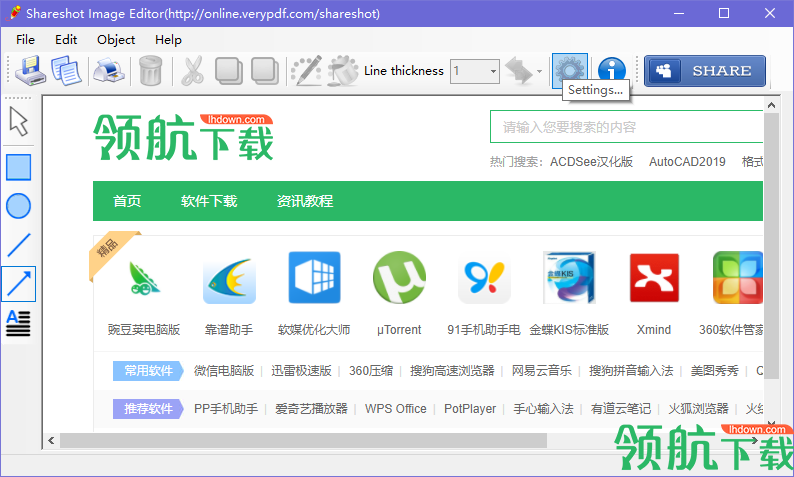Click the AutoCAD2019 text in the canvas
This screenshot has height=477, width=794.
click(x=687, y=162)
